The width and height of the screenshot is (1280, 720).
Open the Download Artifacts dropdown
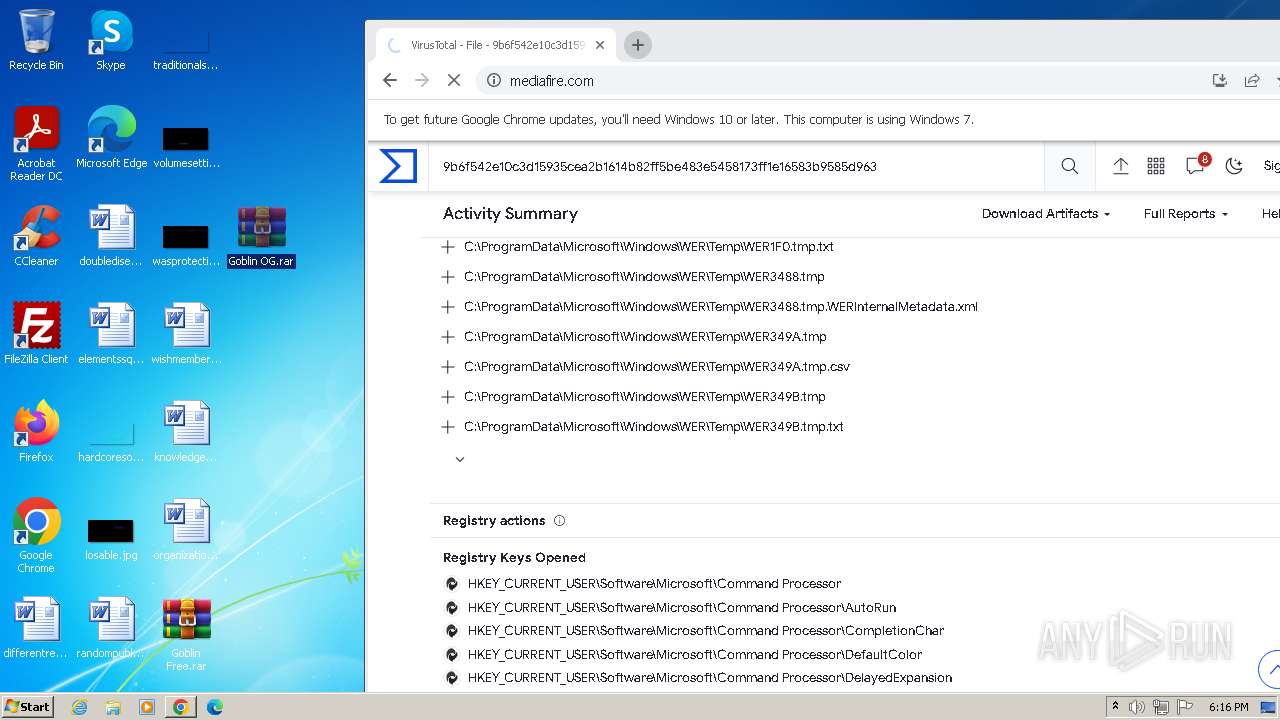[x=1046, y=213]
